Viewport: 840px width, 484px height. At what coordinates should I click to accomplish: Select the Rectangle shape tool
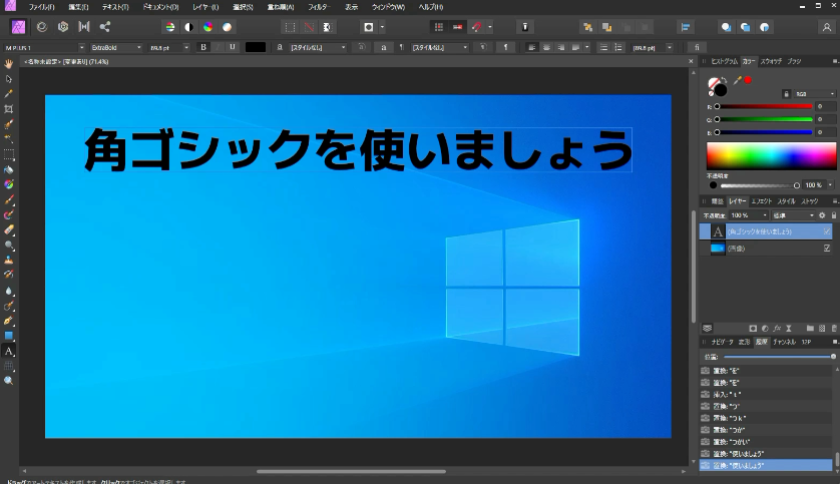coord(9,336)
